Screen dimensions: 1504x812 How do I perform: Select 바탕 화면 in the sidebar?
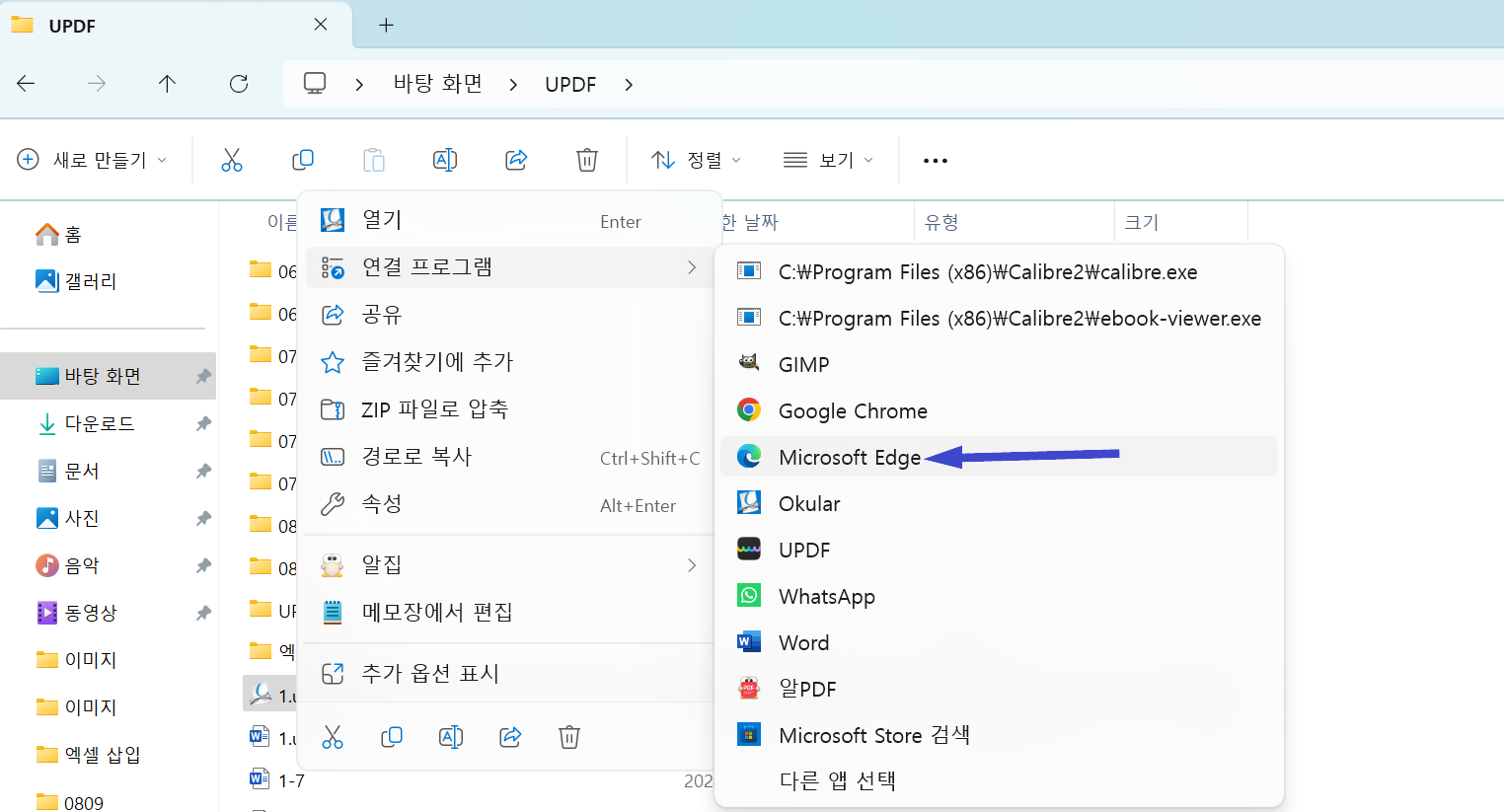109,376
